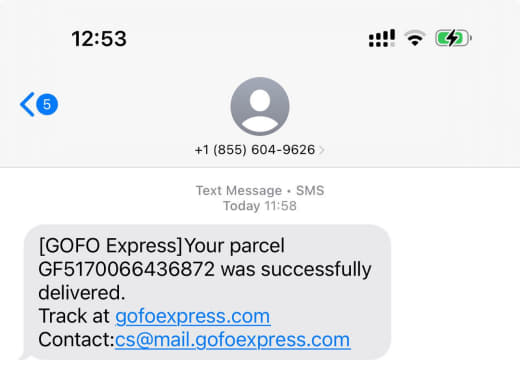Tap '[GOFO Express]' sender tag in message
The image size is (520, 380).
point(111,246)
